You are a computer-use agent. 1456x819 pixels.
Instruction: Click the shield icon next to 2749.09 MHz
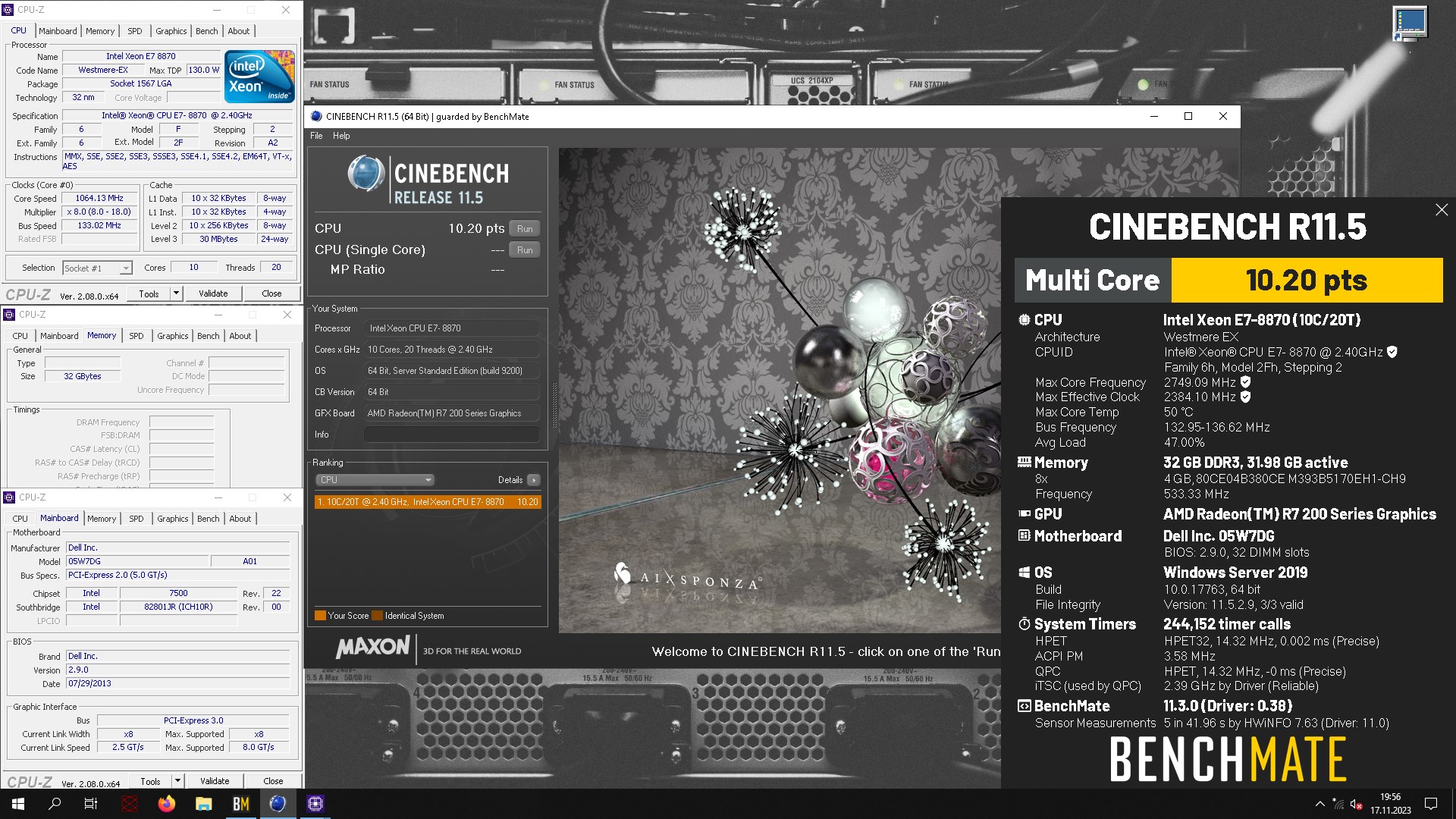click(x=1245, y=382)
